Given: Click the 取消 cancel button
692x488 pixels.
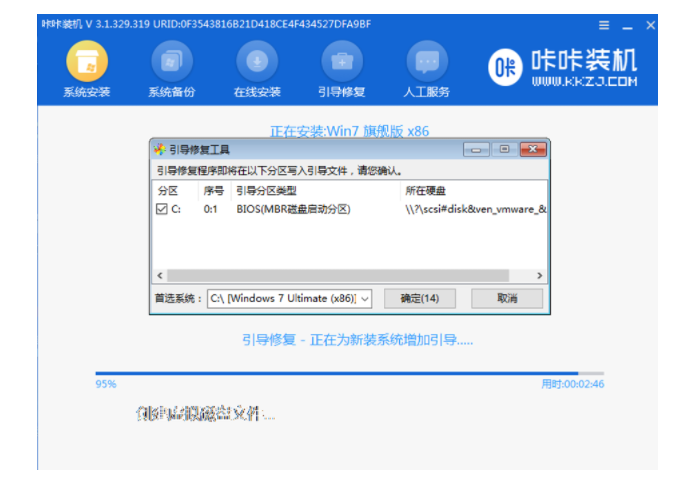Looking at the screenshot, I should (507, 298).
